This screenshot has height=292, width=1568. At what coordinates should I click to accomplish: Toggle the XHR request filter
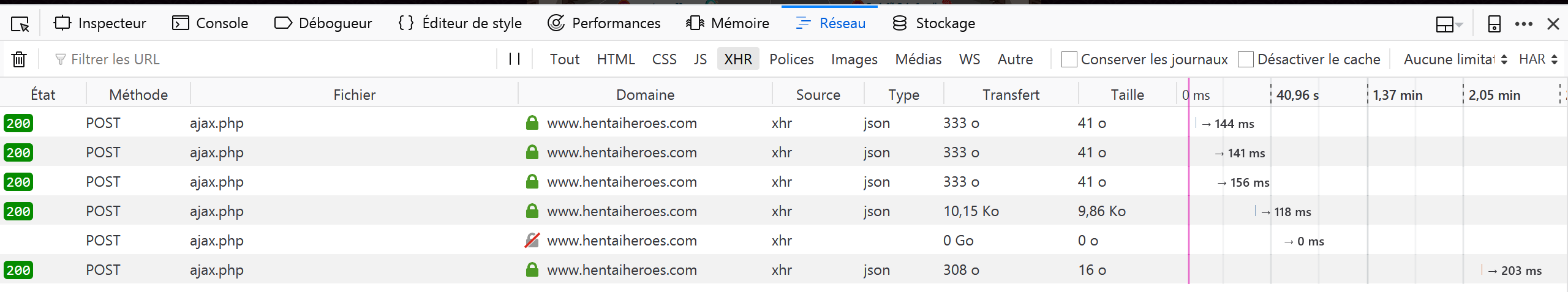pos(737,59)
